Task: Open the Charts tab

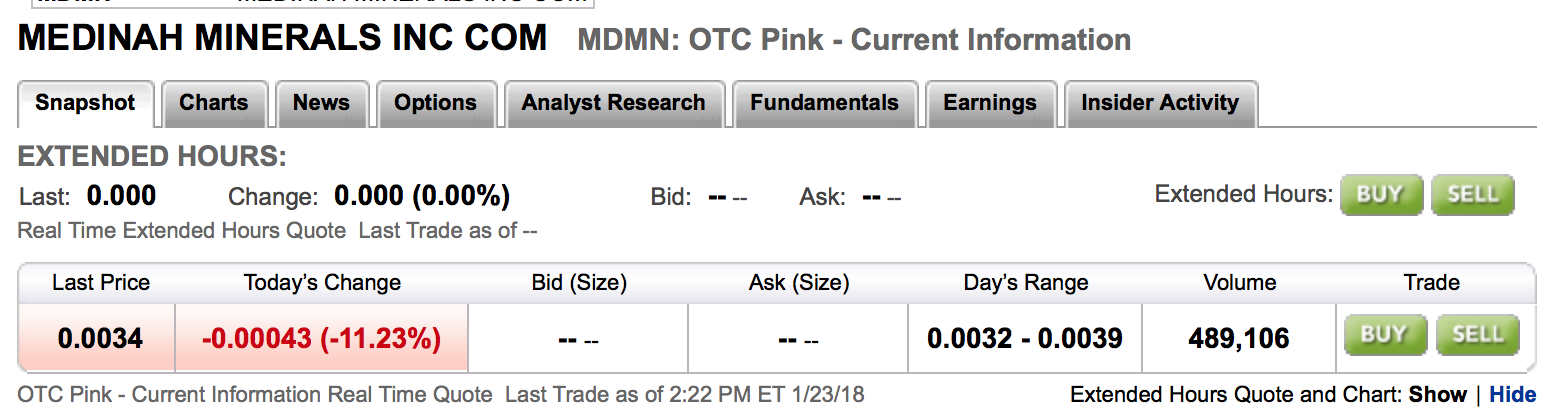Action: tap(213, 103)
